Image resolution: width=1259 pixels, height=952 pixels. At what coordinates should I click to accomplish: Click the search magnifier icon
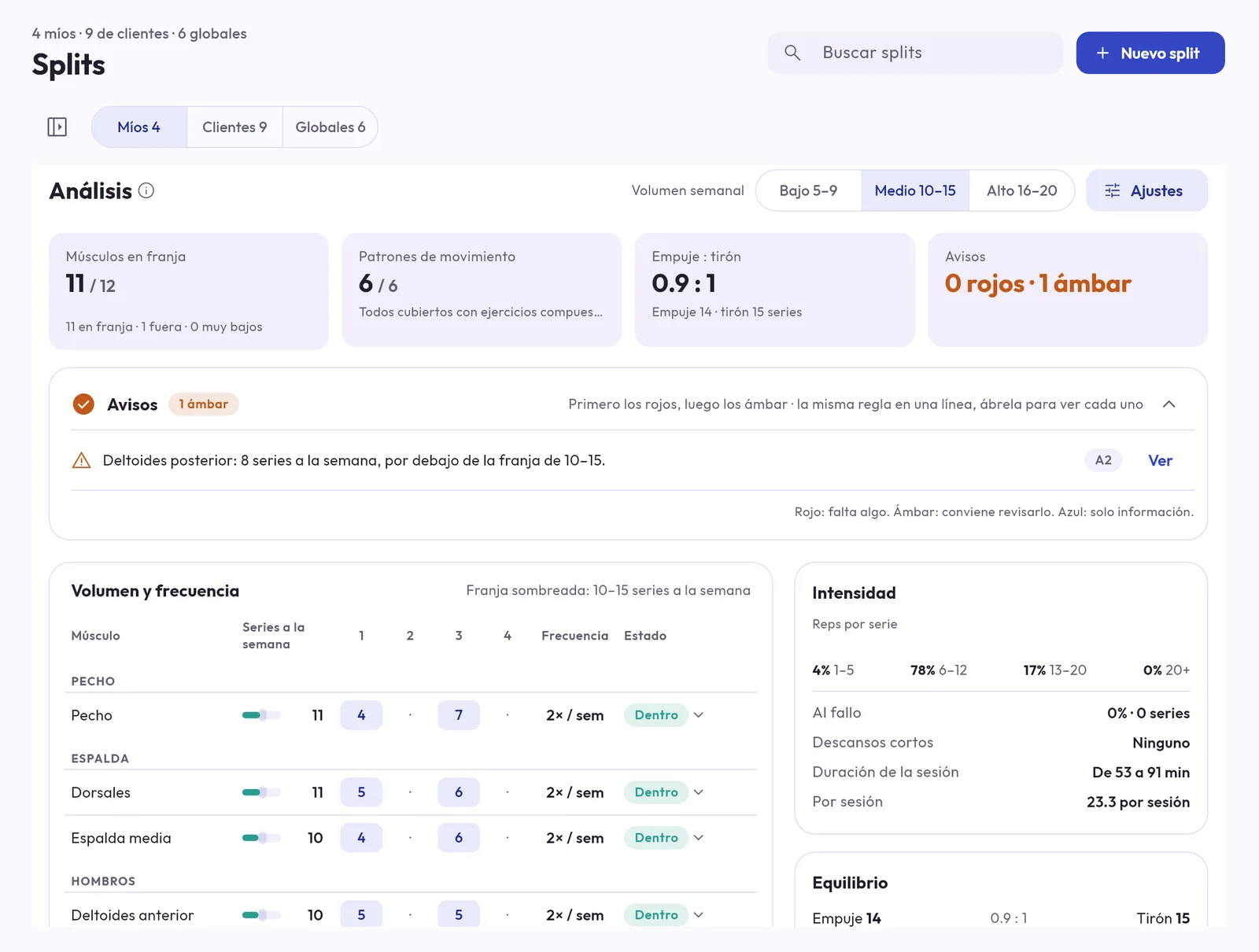[792, 53]
